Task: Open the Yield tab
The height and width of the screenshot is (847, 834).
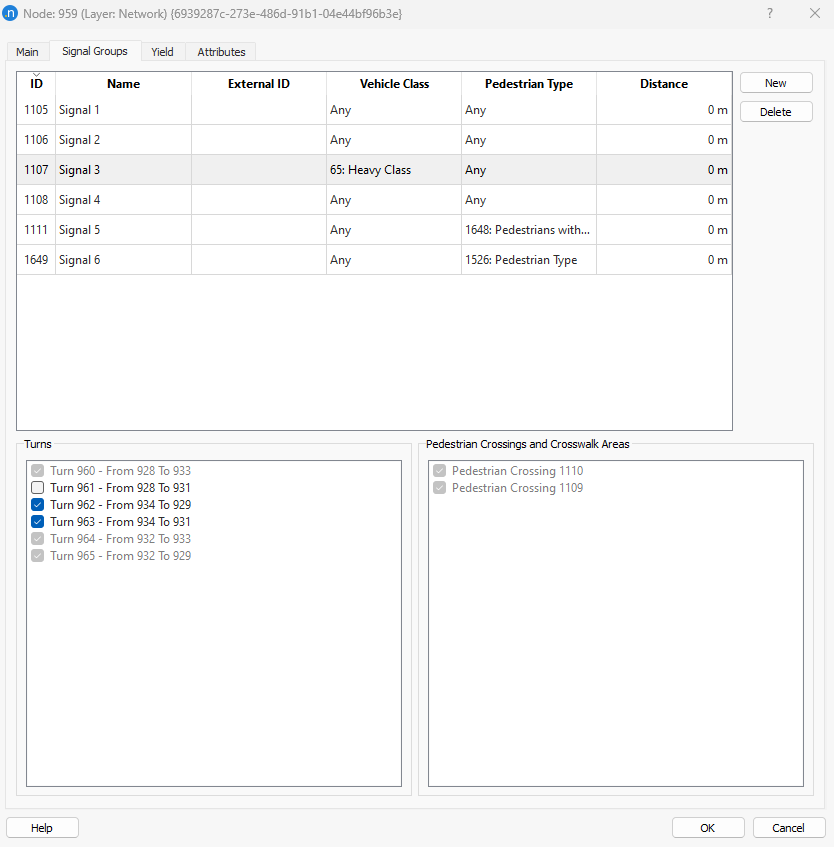Action: pos(162,51)
